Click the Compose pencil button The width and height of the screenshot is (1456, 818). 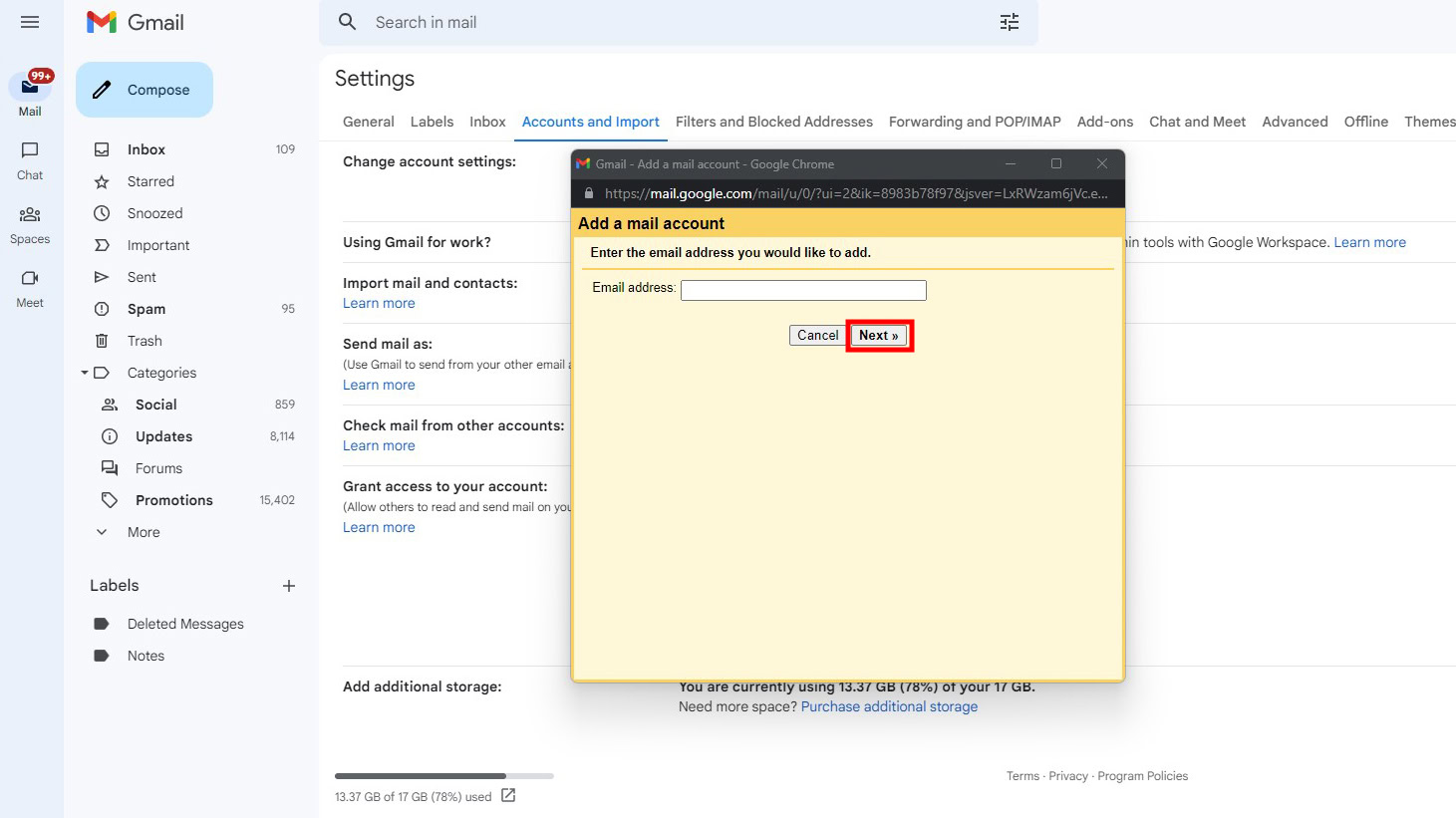pos(145,90)
